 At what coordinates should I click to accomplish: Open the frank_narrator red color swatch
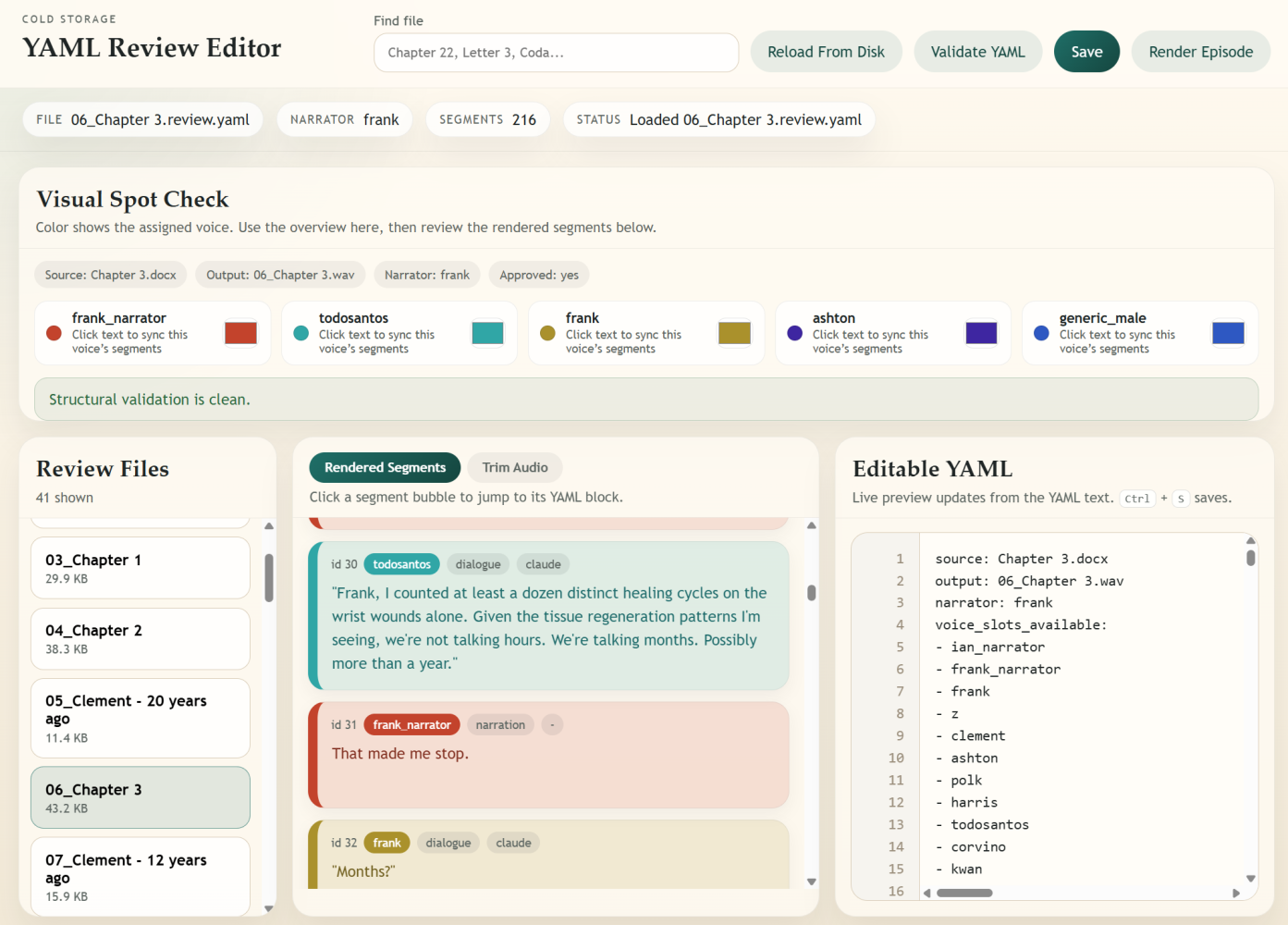[240, 333]
